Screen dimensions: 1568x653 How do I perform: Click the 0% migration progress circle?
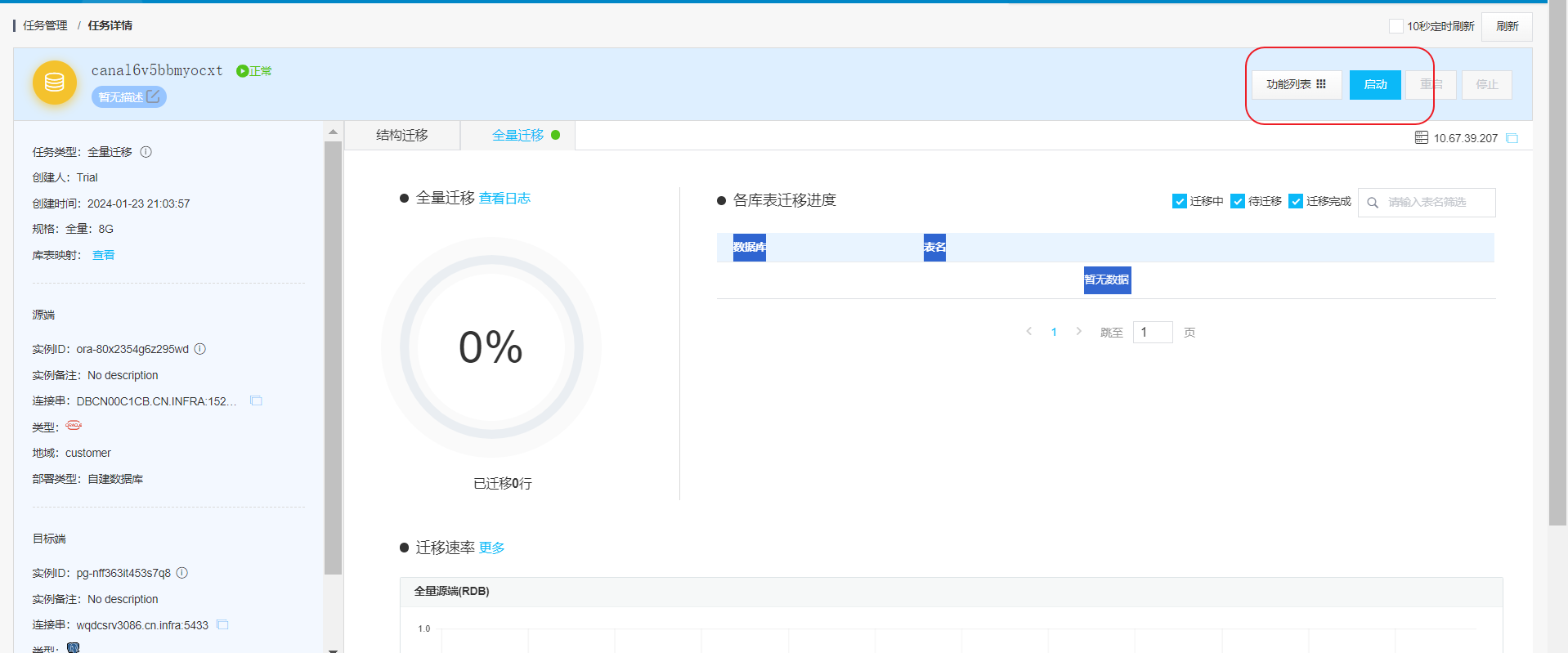[491, 347]
